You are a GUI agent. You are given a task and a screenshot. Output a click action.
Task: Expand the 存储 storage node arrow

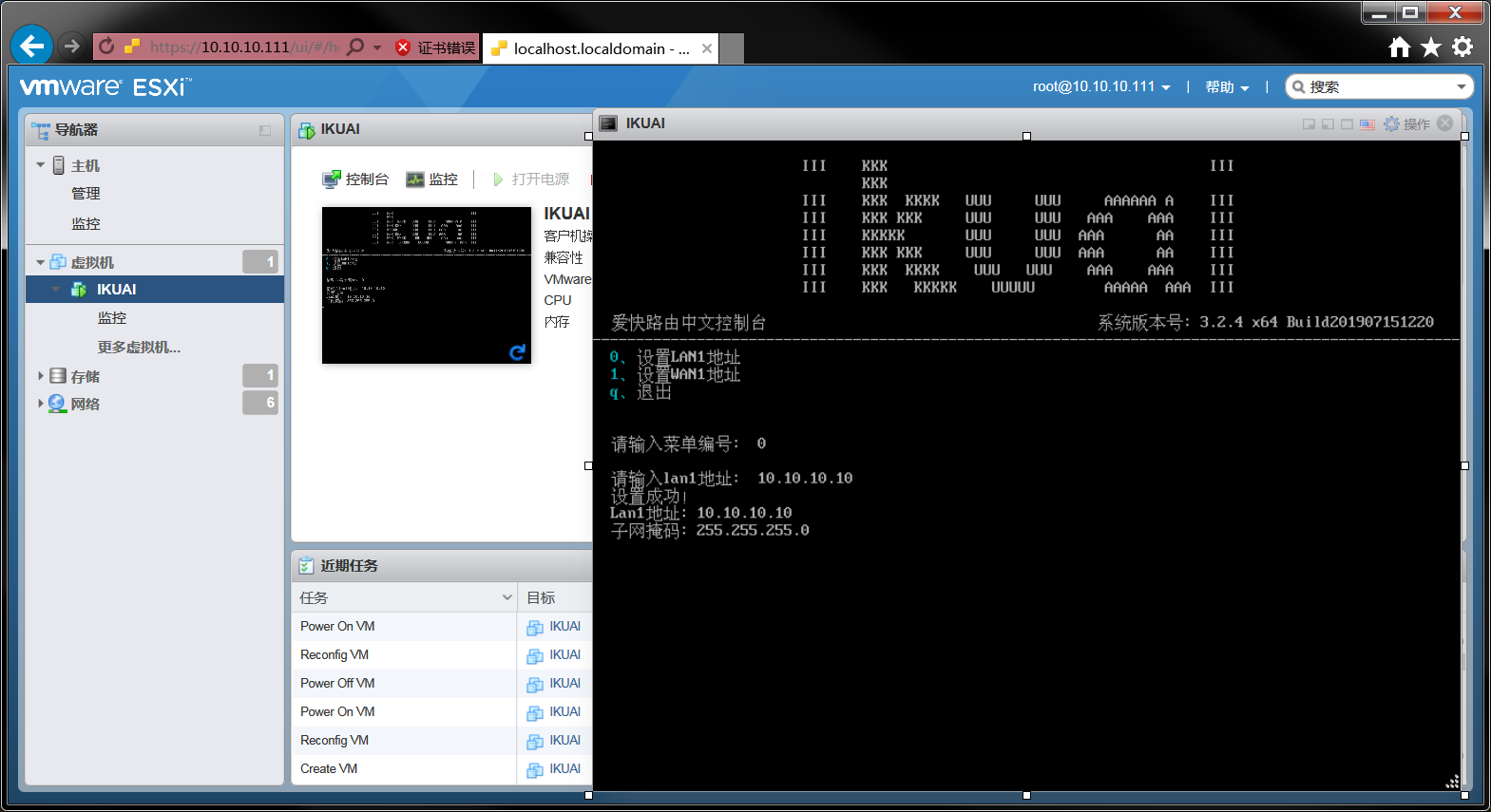point(41,376)
